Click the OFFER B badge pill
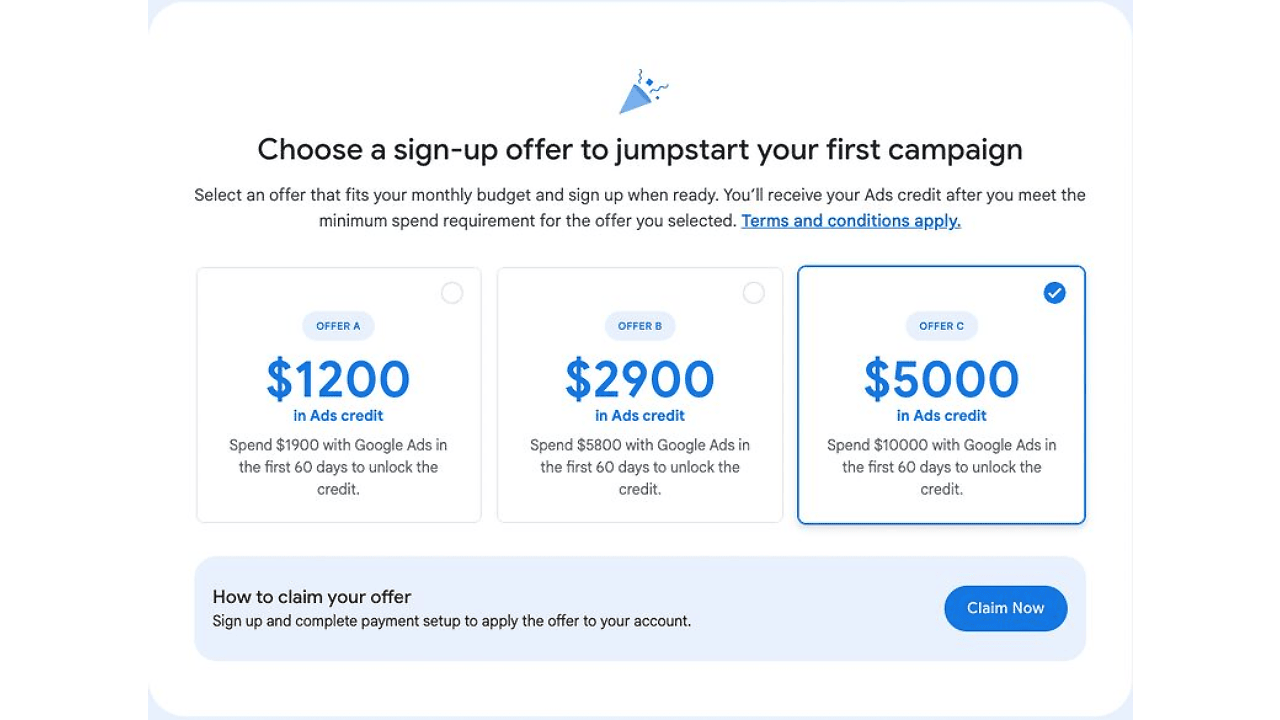This screenshot has width=1280, height=720. coord(640,326)
